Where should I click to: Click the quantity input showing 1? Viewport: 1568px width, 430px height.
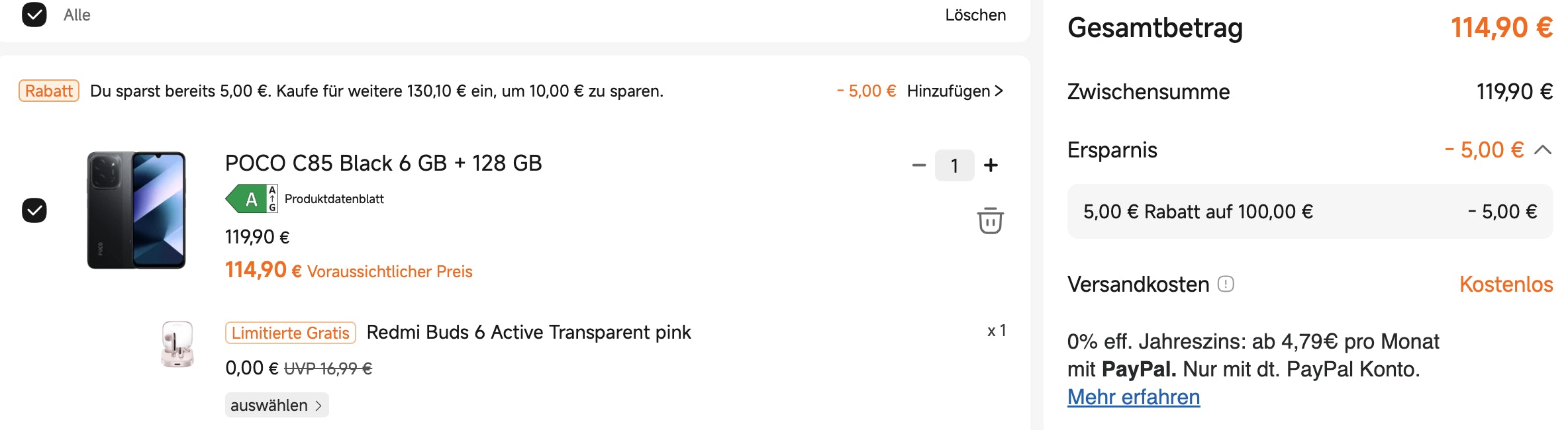954,165
